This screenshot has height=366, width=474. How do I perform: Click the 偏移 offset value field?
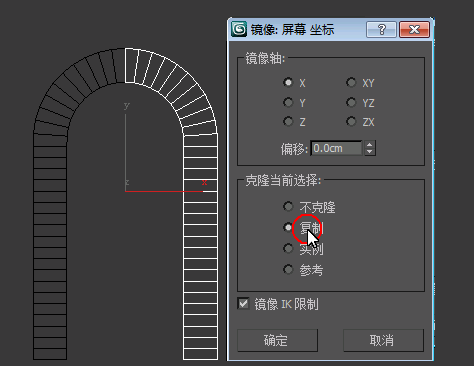coord(336,148)
